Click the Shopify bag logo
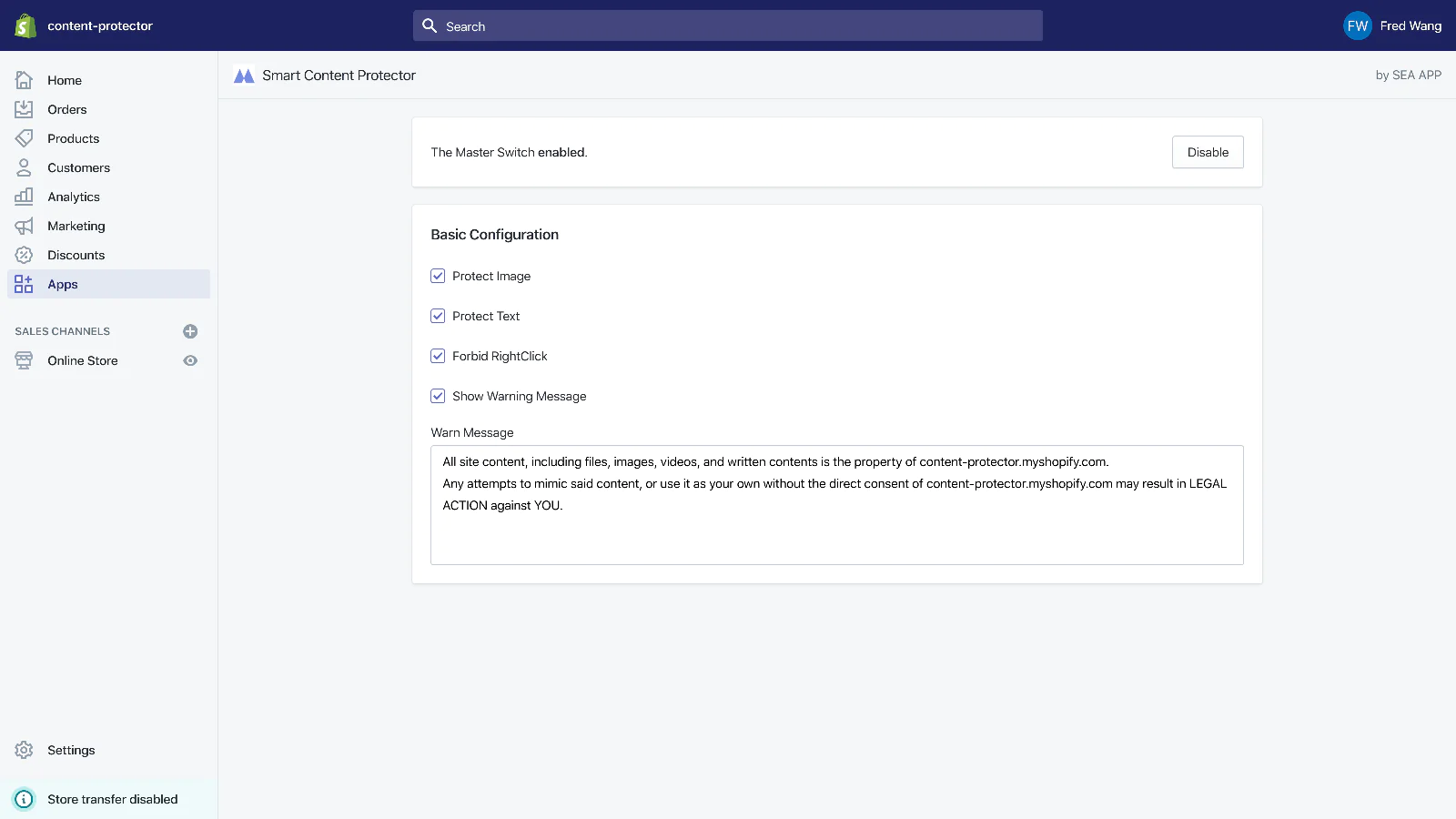This screenshot has height=819, width=1456. point(25,25)
